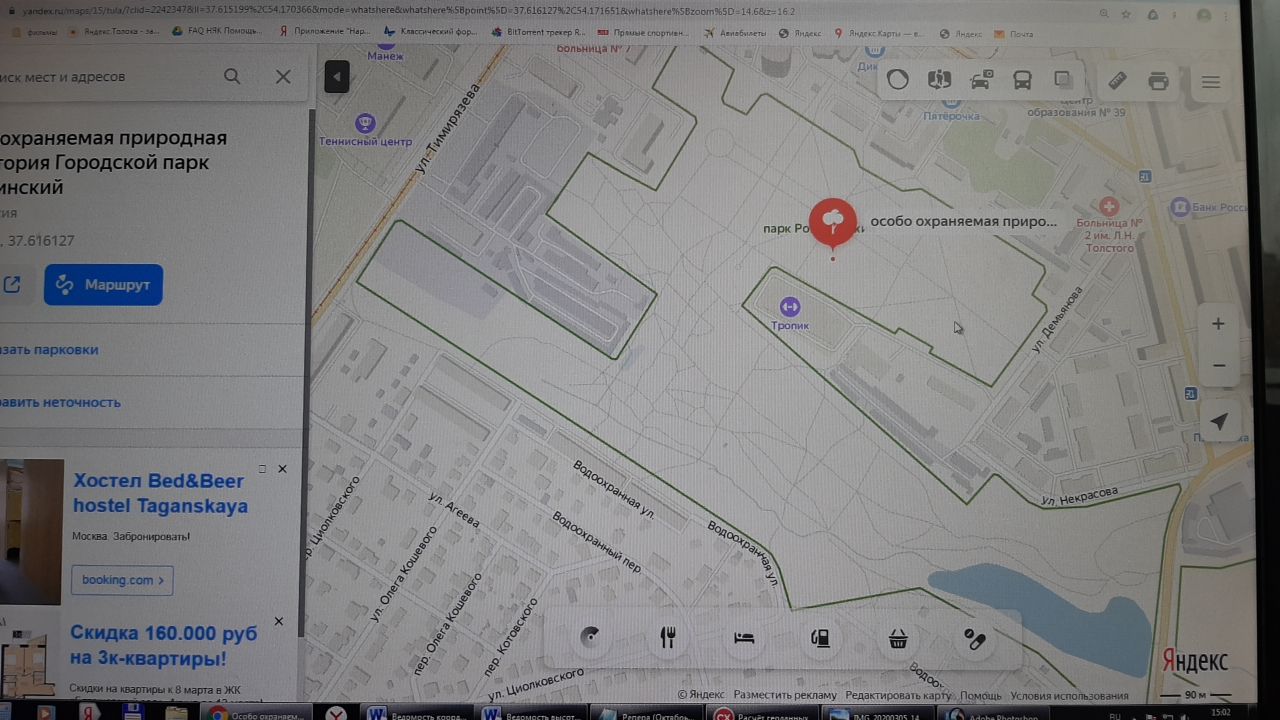Toggle panoramas and photos icon

[939, 81]
